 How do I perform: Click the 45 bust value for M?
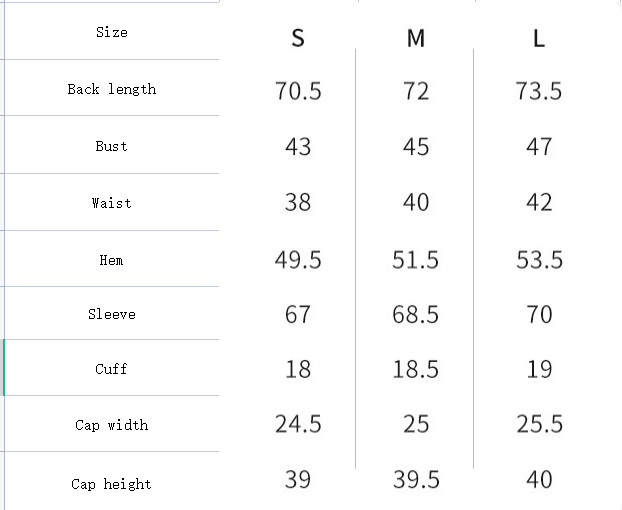click(x=416, y=147)
